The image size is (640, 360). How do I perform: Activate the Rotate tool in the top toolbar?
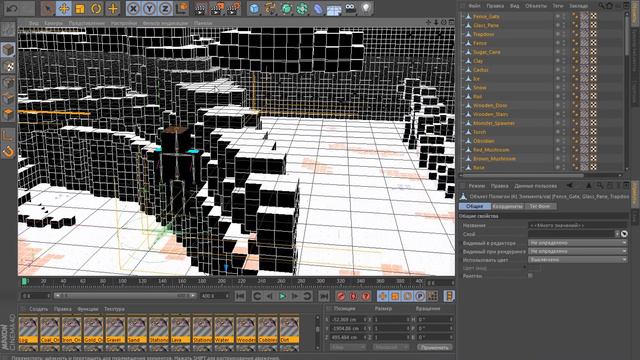(96, 9)
